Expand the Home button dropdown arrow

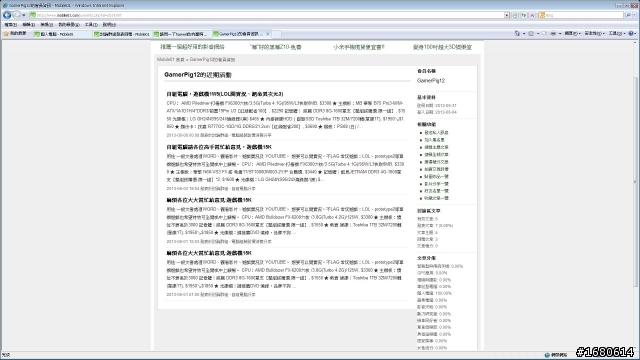524,34
